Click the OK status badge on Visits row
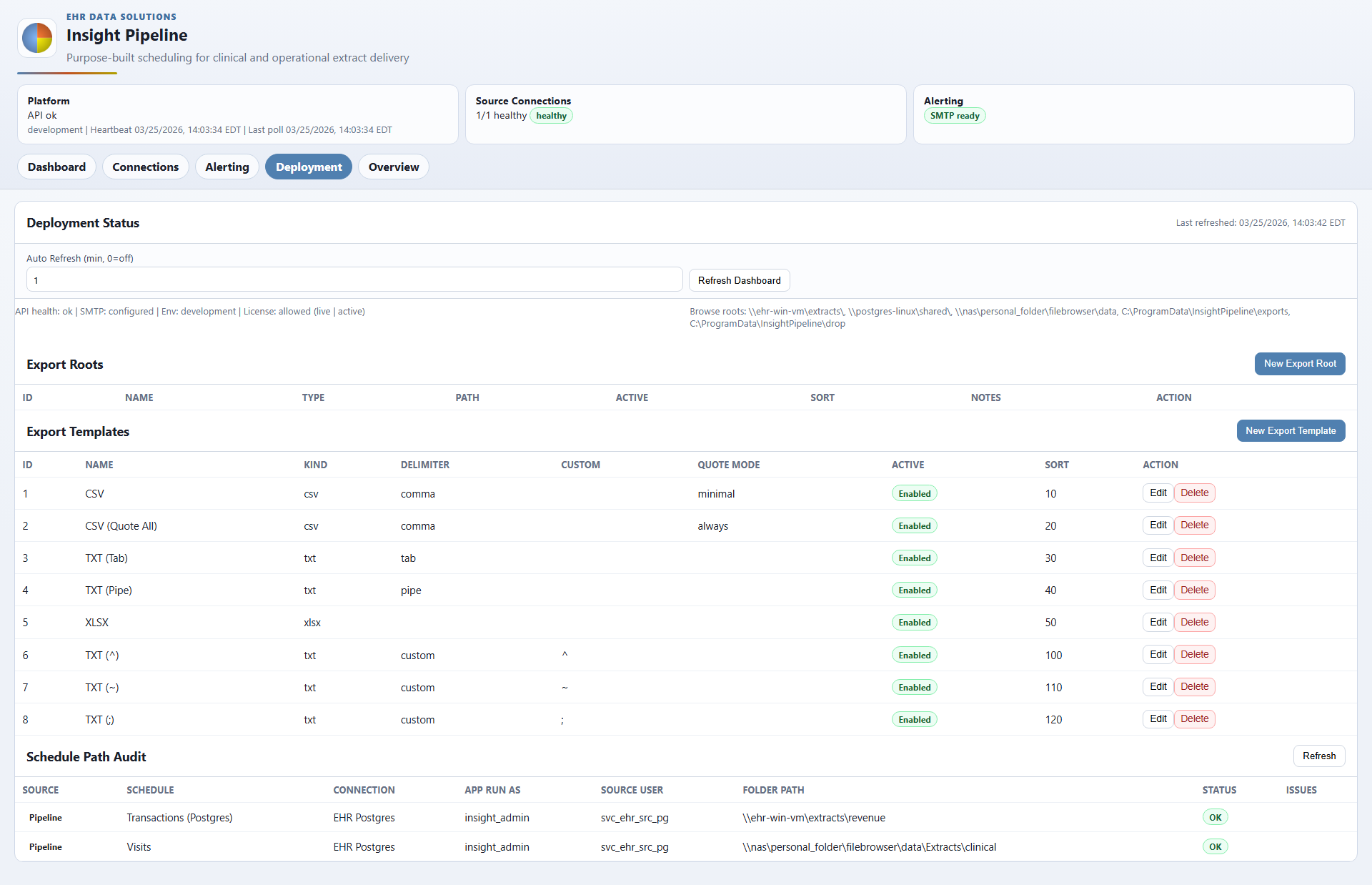 point(1216,846)
